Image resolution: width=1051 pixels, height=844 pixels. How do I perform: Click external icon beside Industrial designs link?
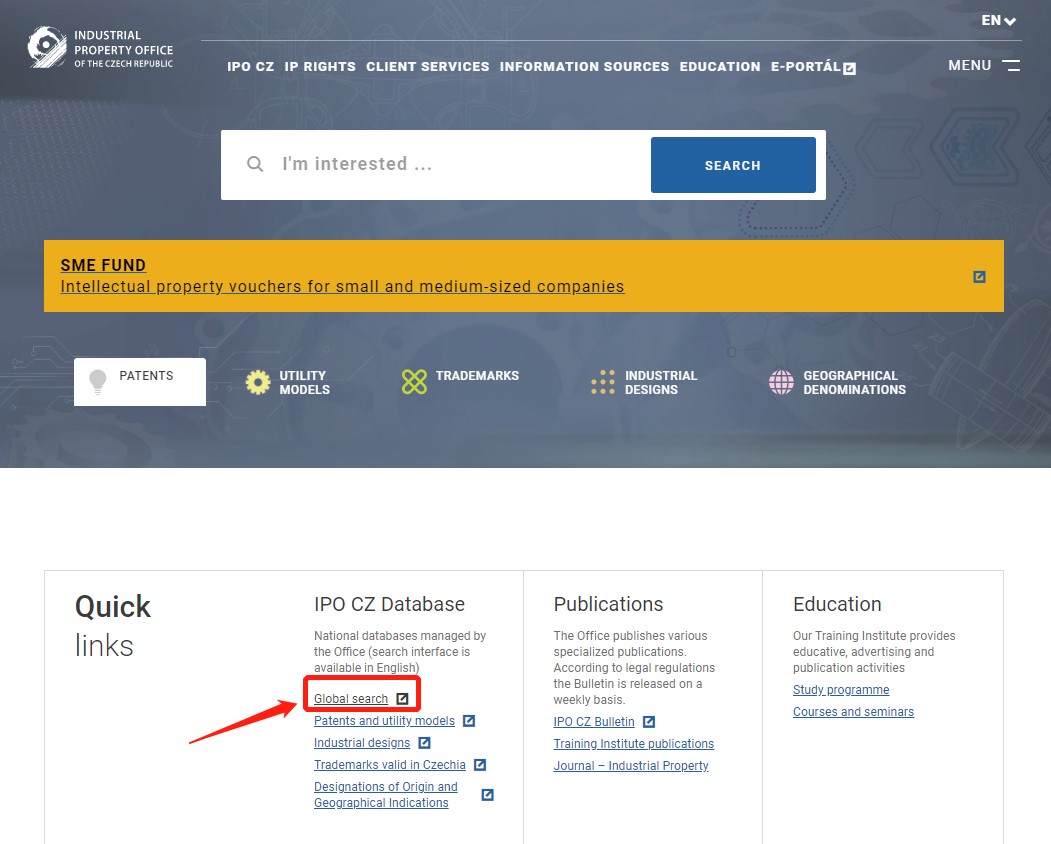point(424,743)
